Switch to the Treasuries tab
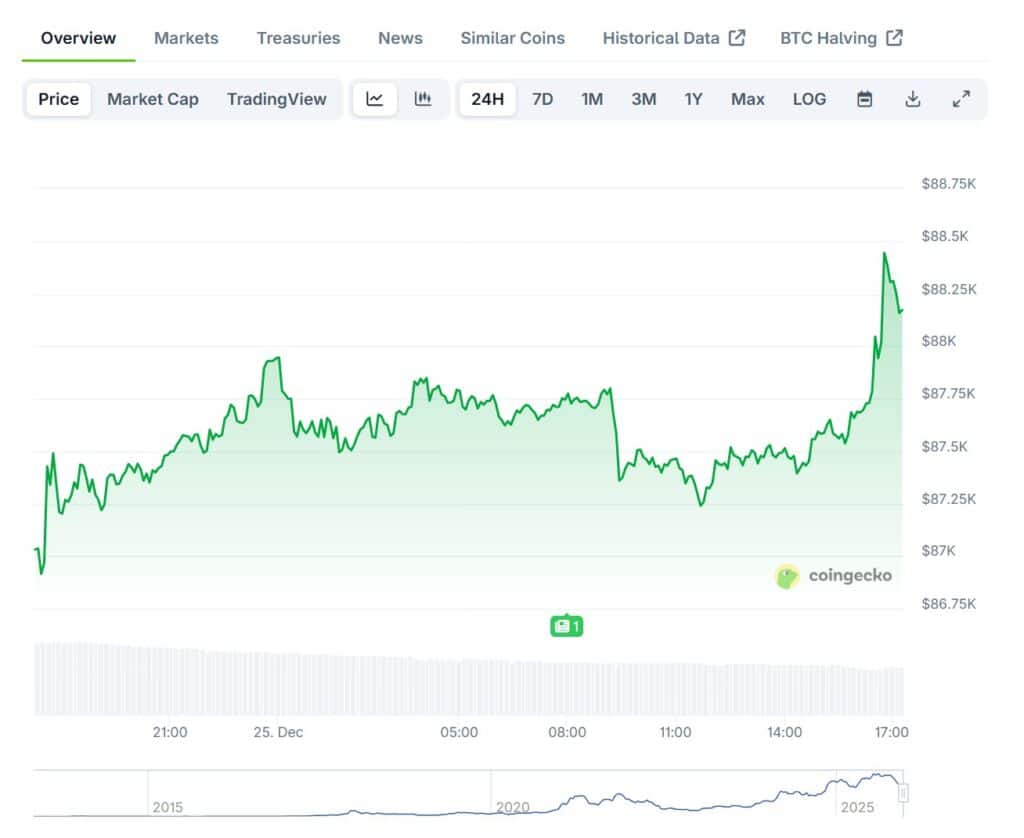Screen dimensions: 1024x838 point(298,38)
